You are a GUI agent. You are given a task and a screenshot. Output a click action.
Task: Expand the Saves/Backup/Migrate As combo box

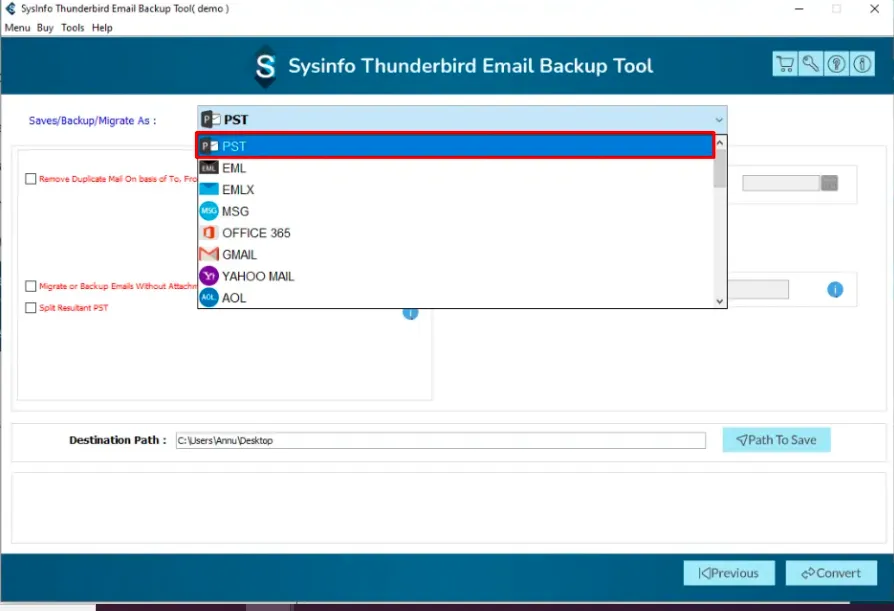[462, 119]
